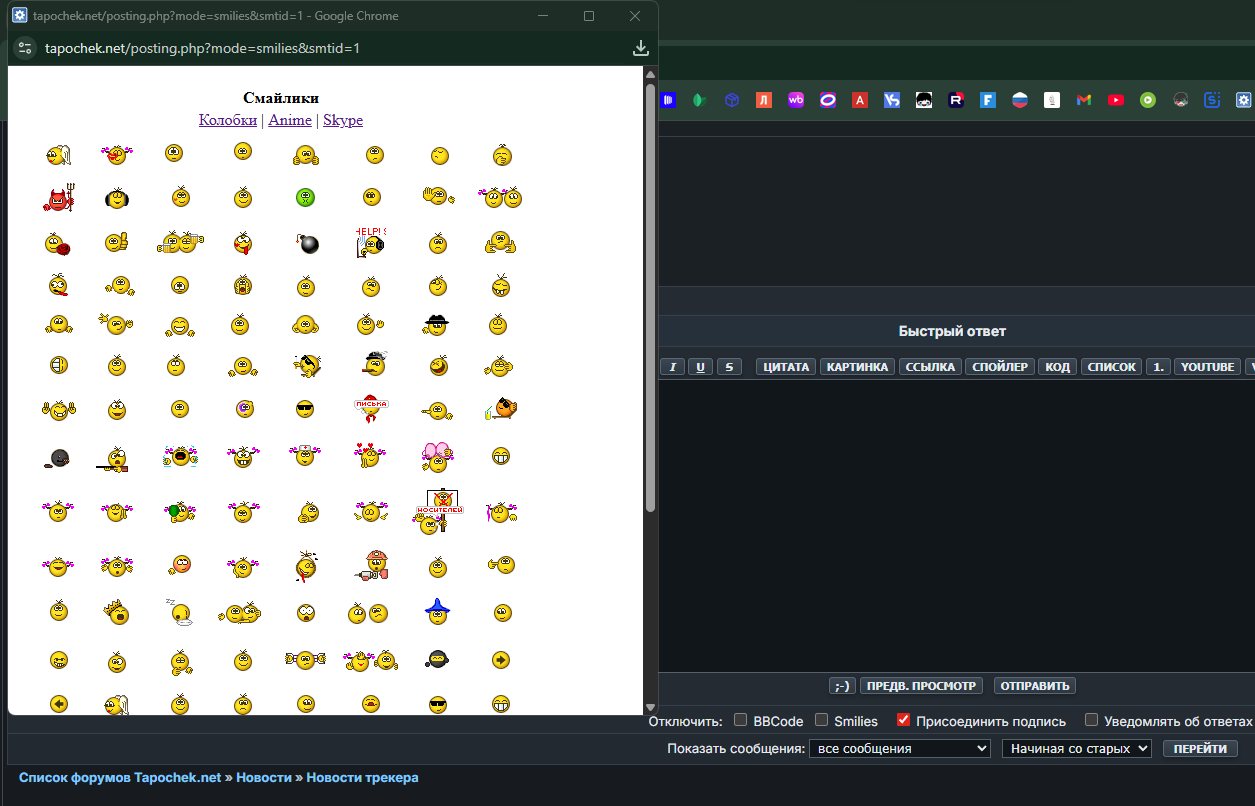
Task: Uncheck Присоединить подпись checkbox
Action: pos(903,720)
